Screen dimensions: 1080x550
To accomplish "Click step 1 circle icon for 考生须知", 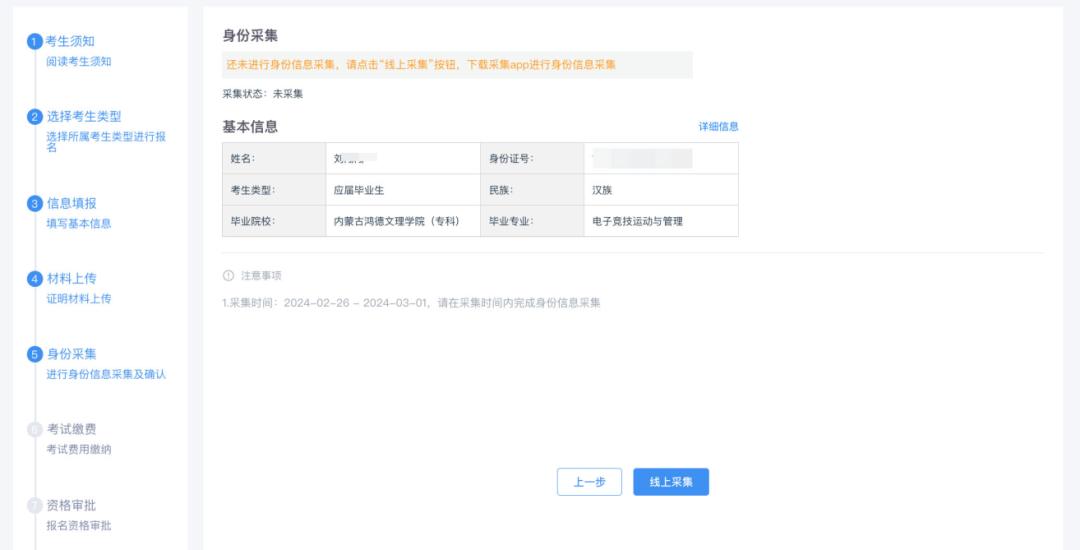I will coord(34,41).
